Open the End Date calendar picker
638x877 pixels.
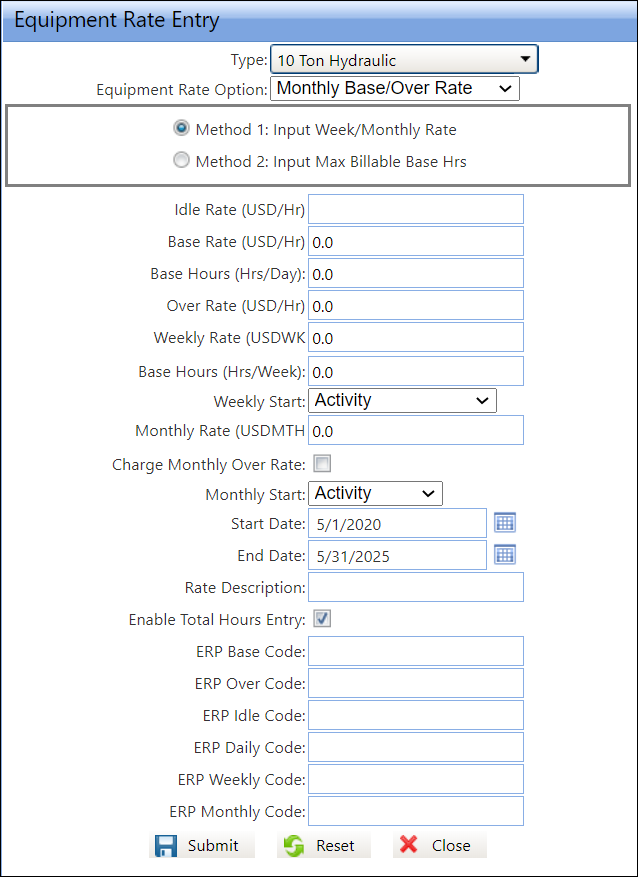505,555
